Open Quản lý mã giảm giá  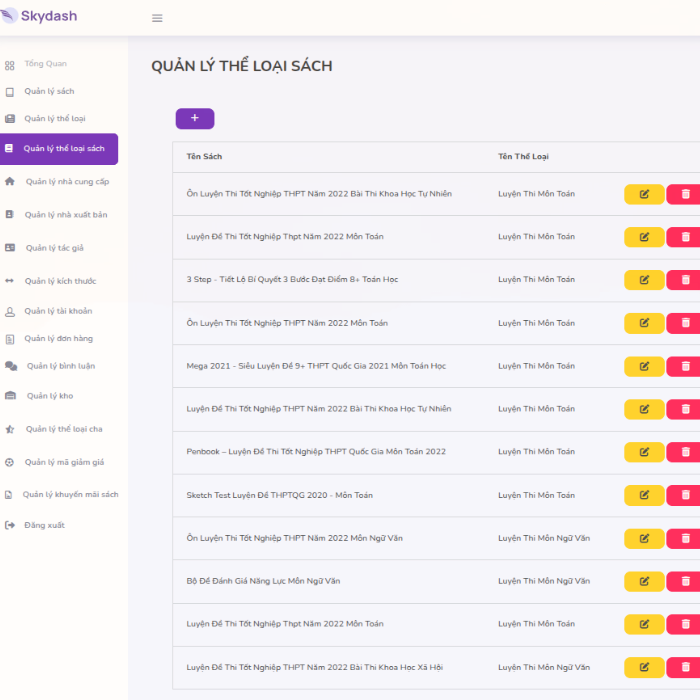(64, 463)
